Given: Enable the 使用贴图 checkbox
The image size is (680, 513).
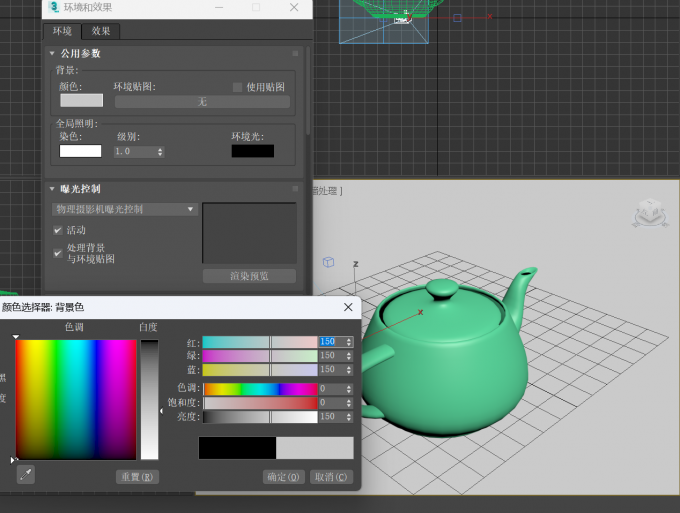Looking at the screenshot, I should pyautogui.click(x=237, y=87).
